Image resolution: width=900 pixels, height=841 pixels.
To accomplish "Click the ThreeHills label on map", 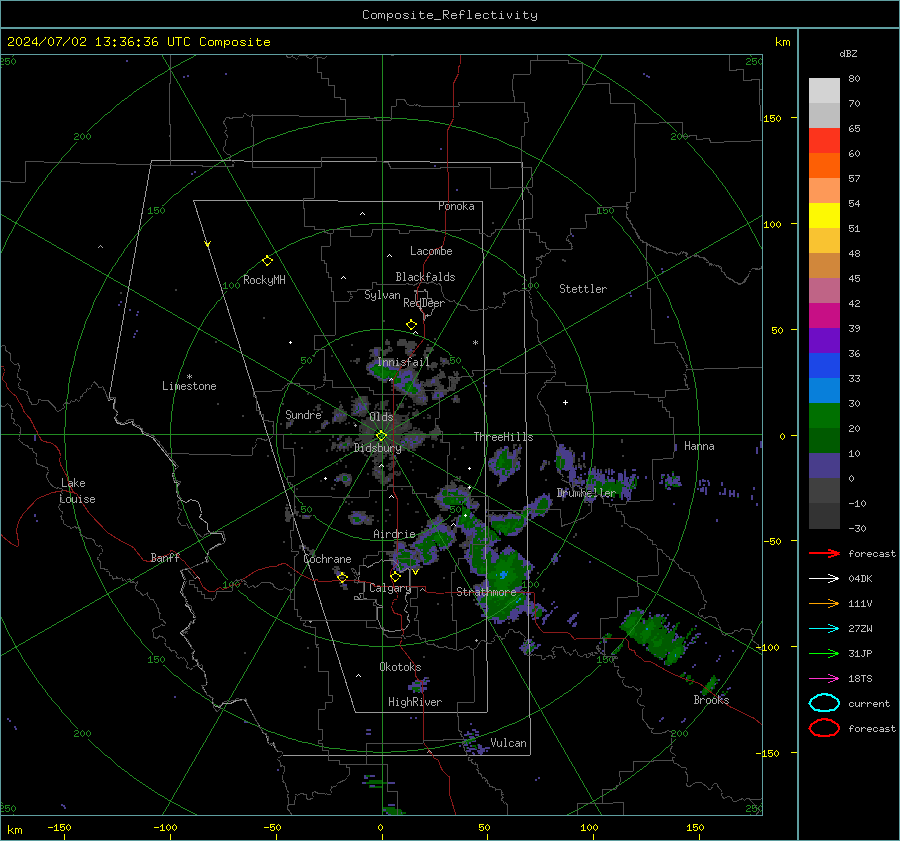I will (503, 437).
